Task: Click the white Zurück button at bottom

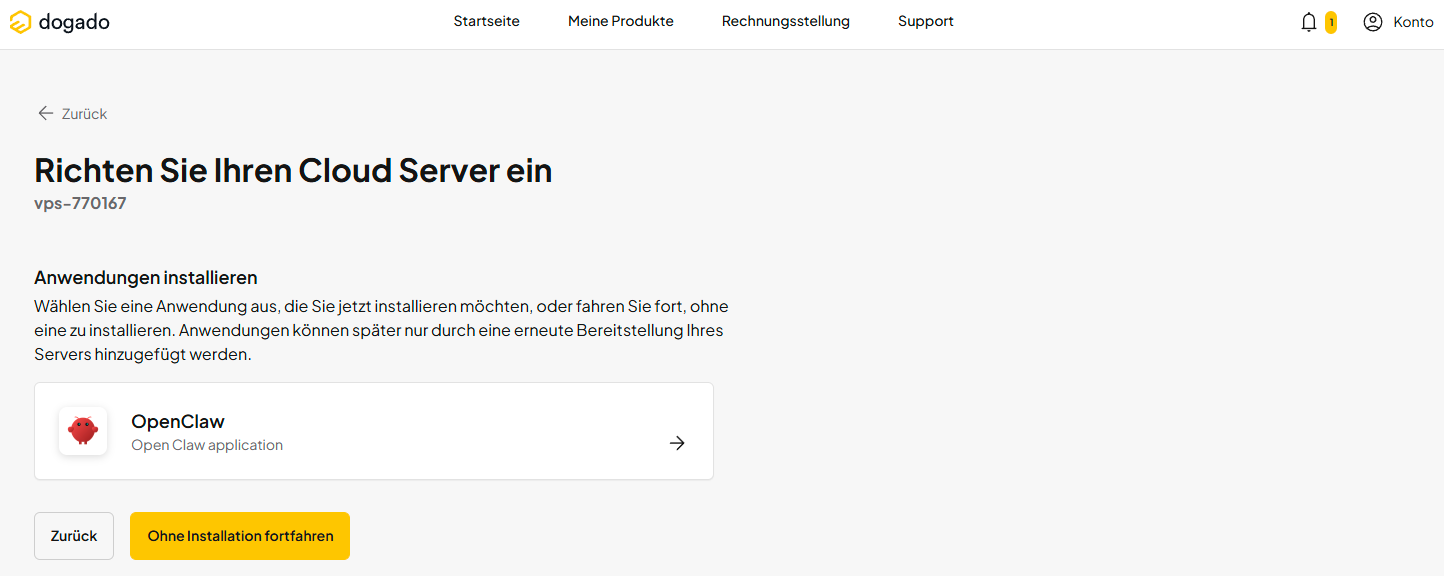Action: pos(74,536)
